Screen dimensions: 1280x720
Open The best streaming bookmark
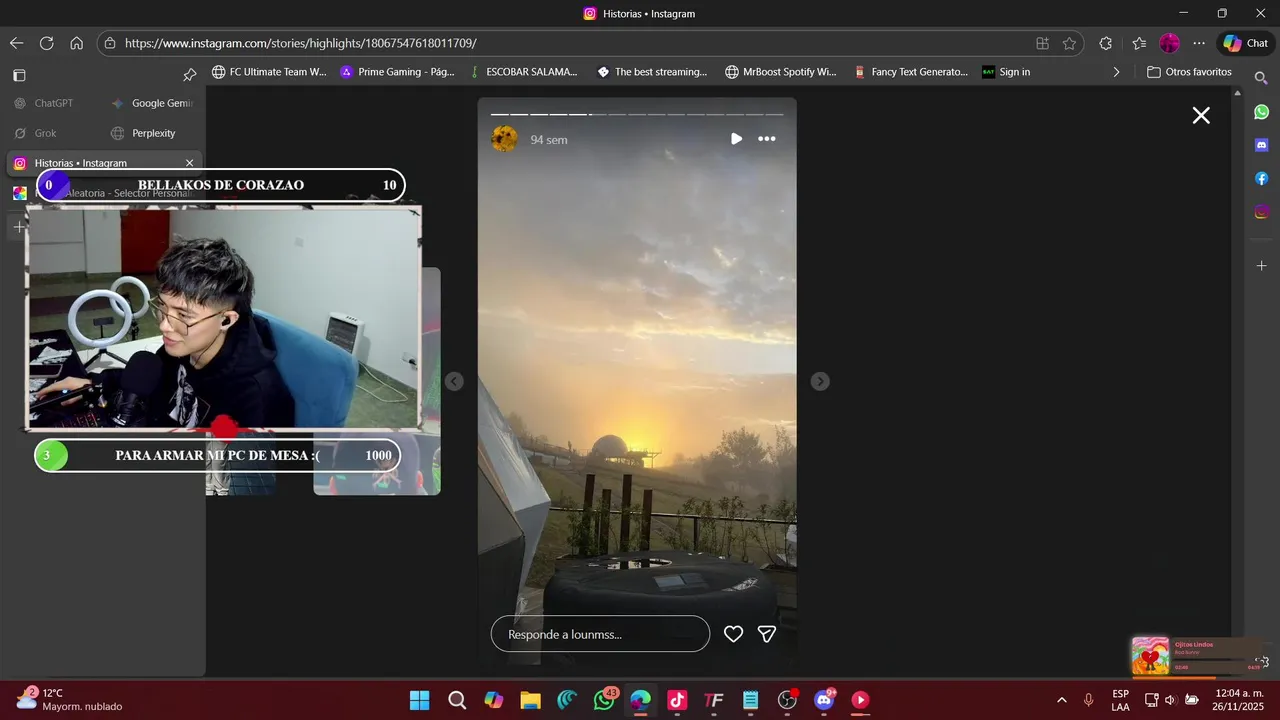coord(652,72)
